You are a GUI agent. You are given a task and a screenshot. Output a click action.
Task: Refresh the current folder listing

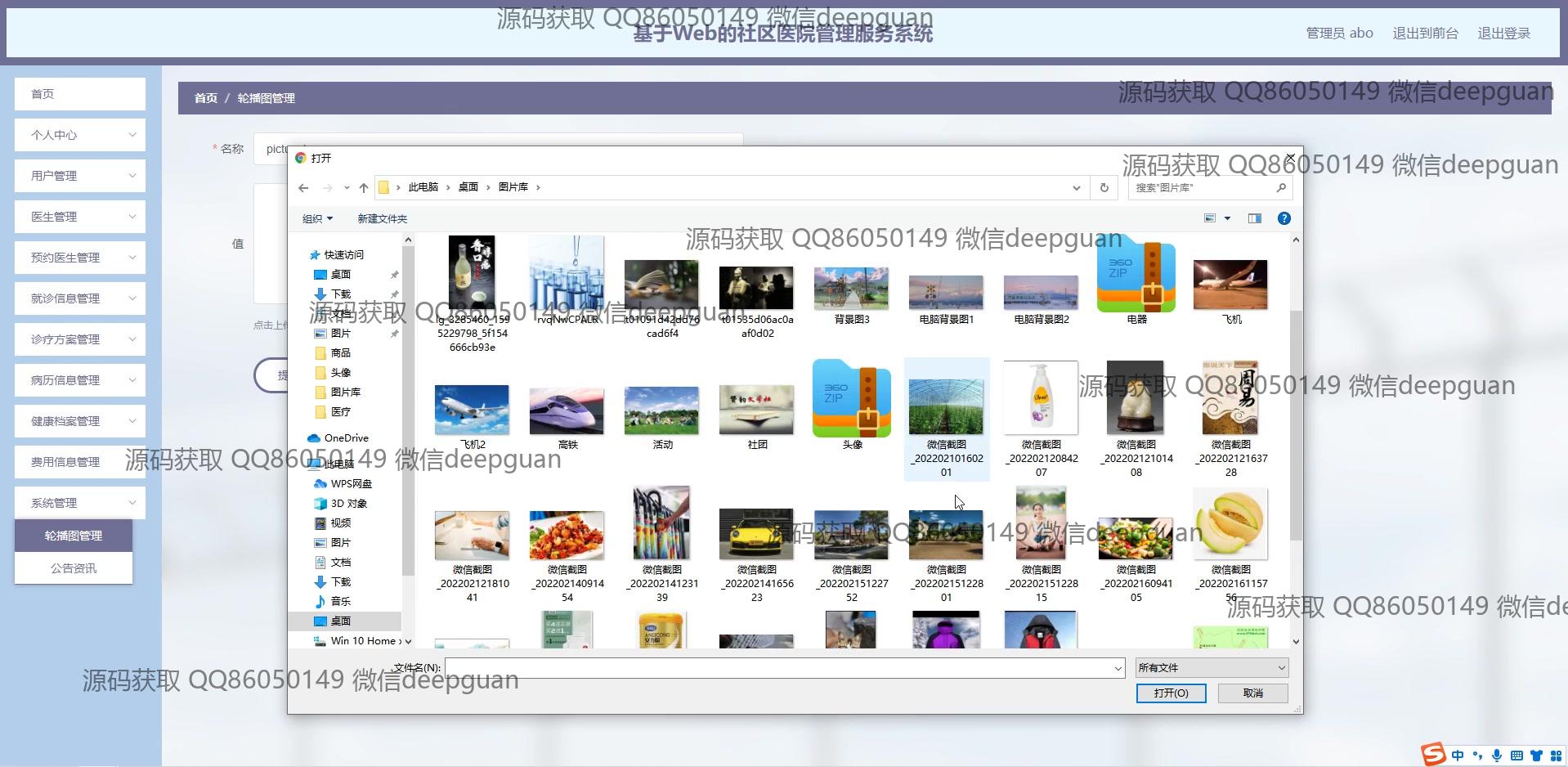(x=1104, y=187)
